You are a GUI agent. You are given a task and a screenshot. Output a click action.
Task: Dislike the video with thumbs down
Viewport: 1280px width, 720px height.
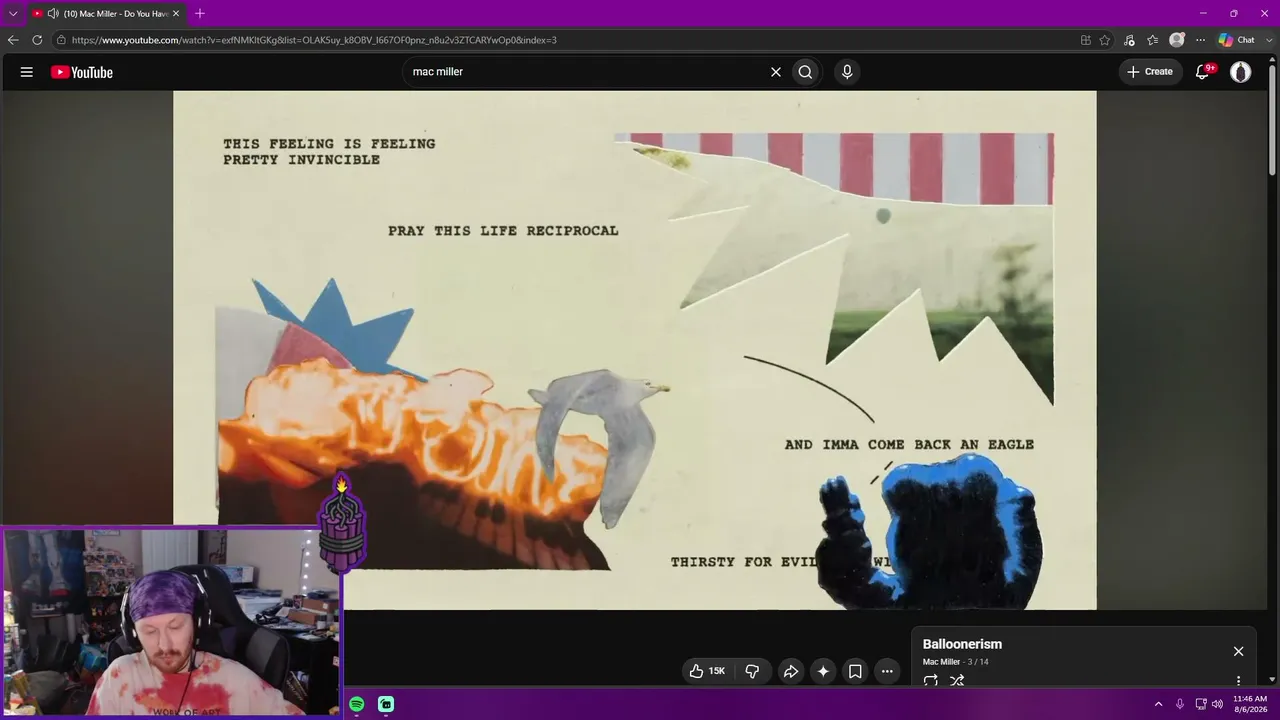point(753,671)
